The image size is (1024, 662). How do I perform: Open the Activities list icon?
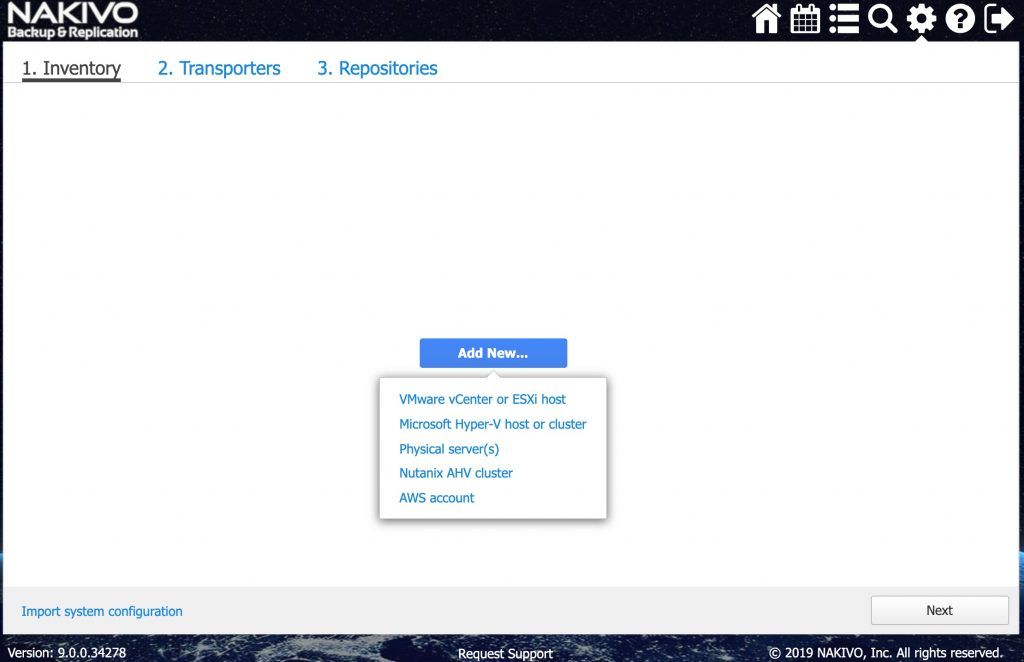[844, 18]
